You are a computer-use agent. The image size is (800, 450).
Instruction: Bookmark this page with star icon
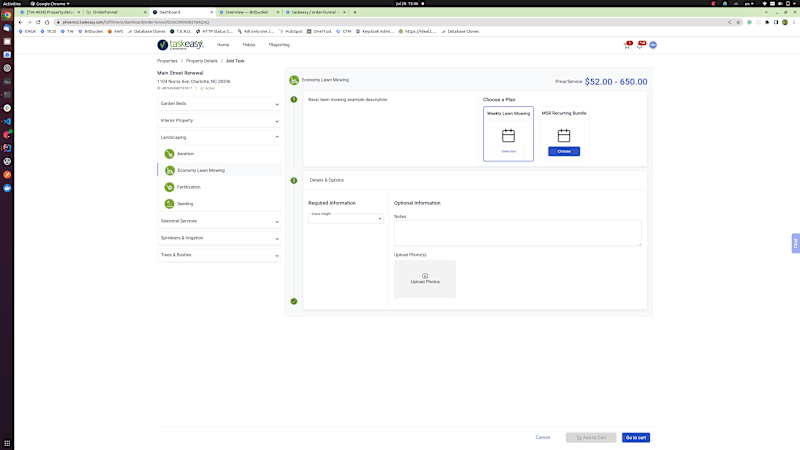pyautogui.click(x=738, y=22)
